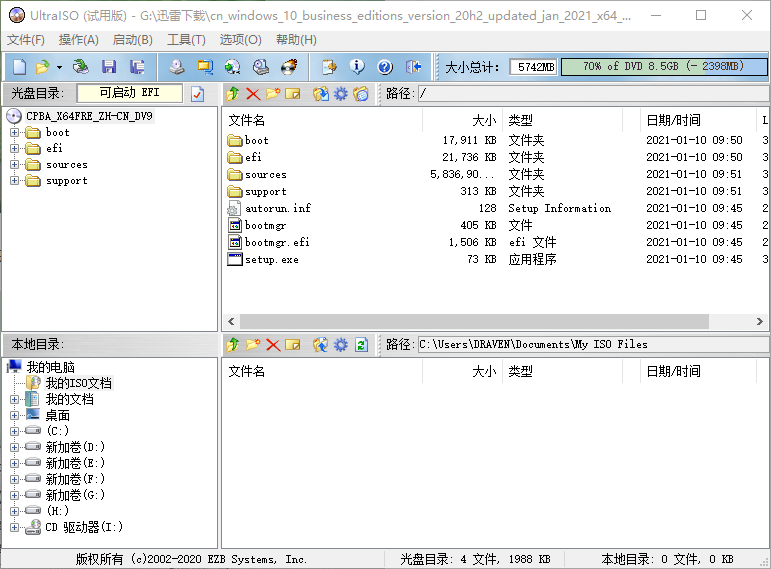The image size is (771, 569).
Task: Expand the CD 驱动器(I:) node
Action: tap(15, 528)
